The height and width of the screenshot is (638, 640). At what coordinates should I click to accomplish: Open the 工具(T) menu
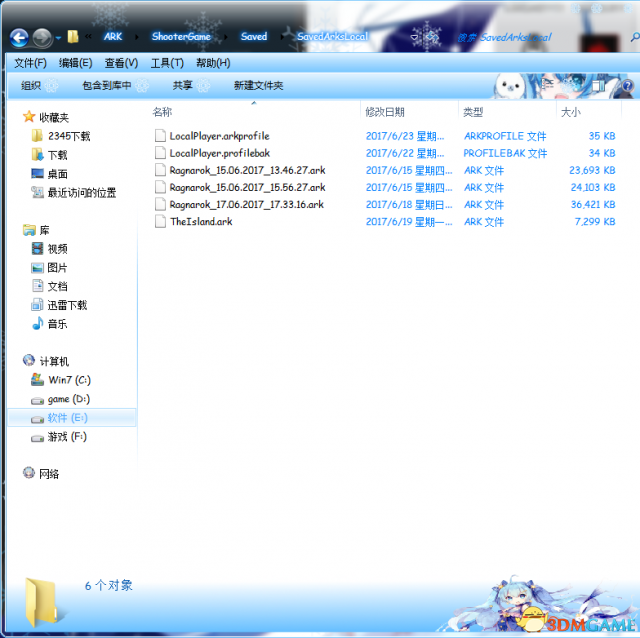[167, 63]
